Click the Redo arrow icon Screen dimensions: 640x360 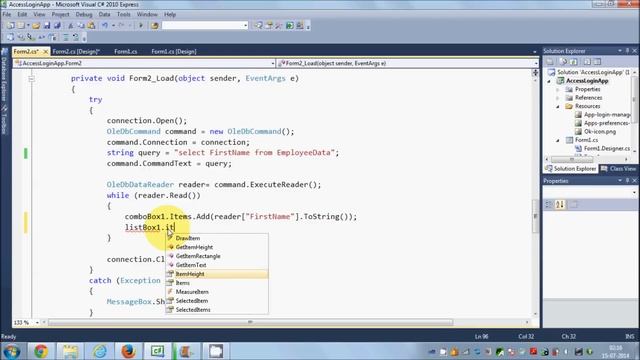tap(121, 25)
